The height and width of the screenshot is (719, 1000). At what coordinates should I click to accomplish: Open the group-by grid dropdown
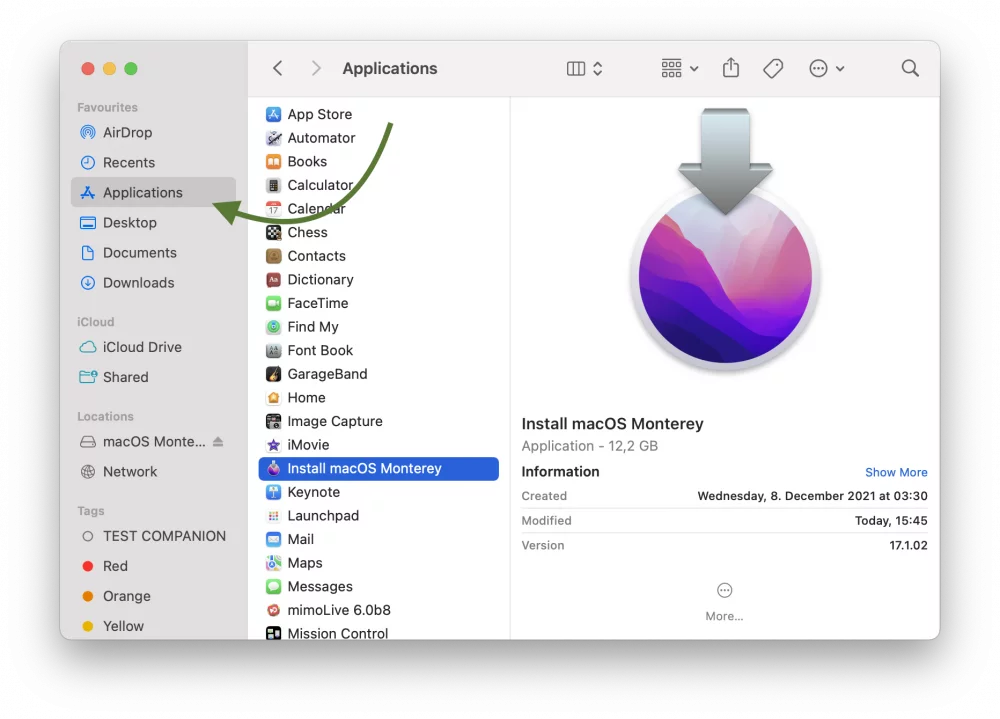(679, 68)
